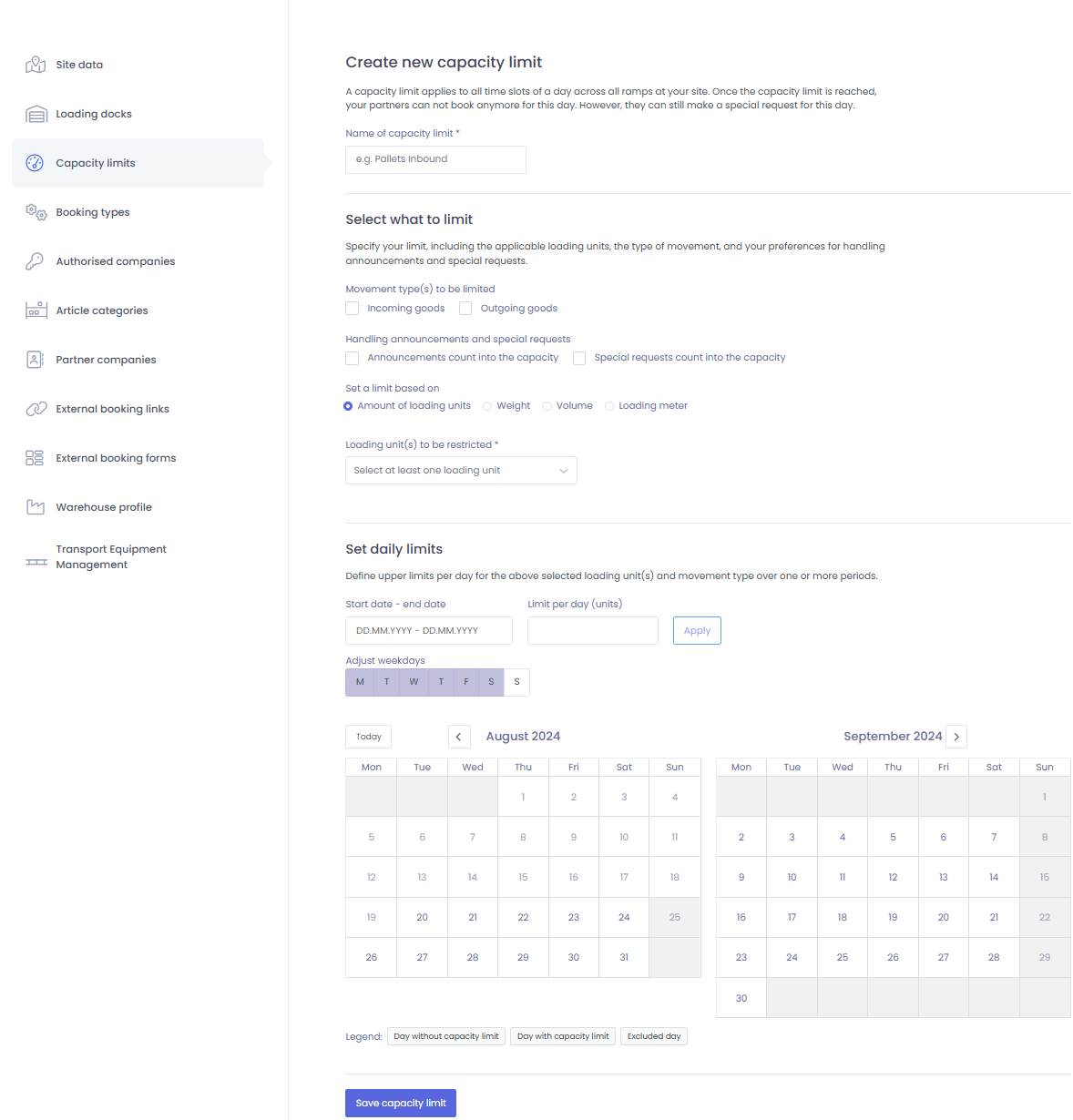Go to previous month in calendar
The width and height of the screenshot is (1073, 1120).
coord(459,737)
